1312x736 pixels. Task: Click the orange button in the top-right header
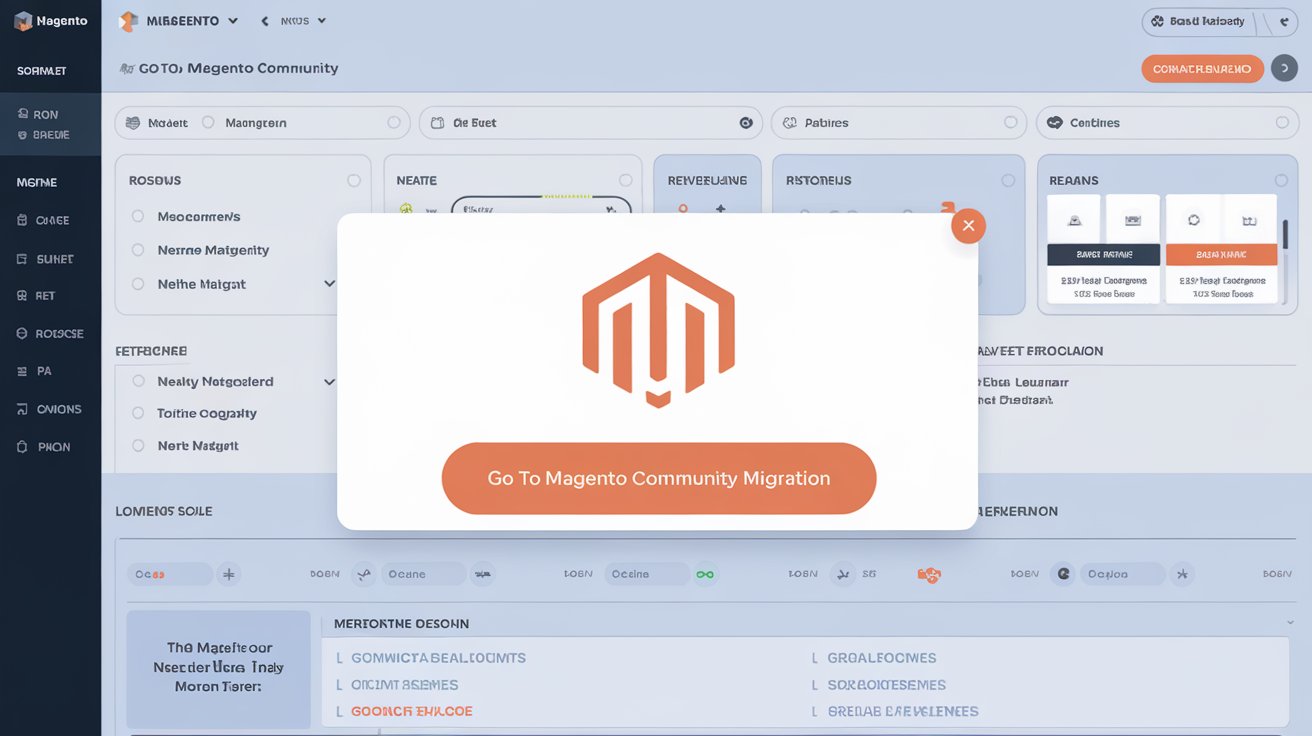[1202, 69]
